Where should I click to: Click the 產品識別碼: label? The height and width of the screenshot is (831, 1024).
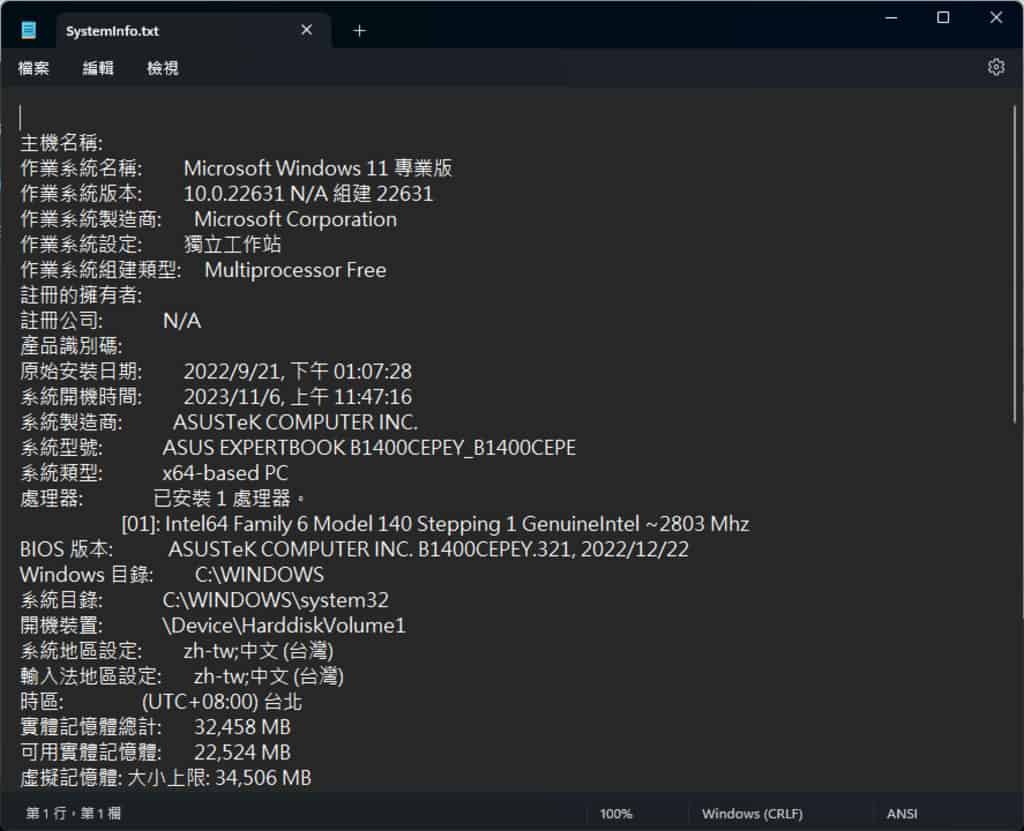71,346
